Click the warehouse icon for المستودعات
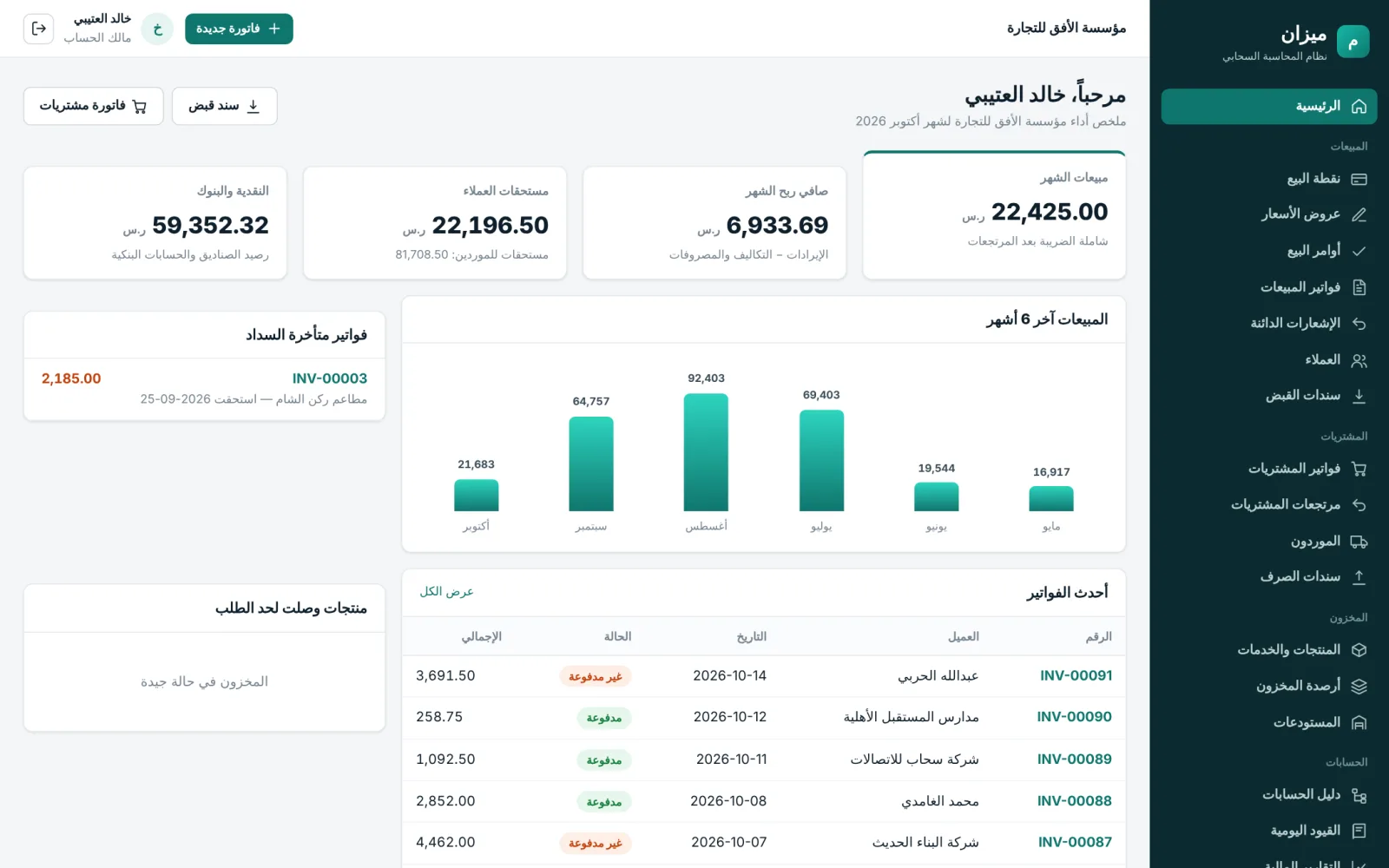 (1359, 723)
